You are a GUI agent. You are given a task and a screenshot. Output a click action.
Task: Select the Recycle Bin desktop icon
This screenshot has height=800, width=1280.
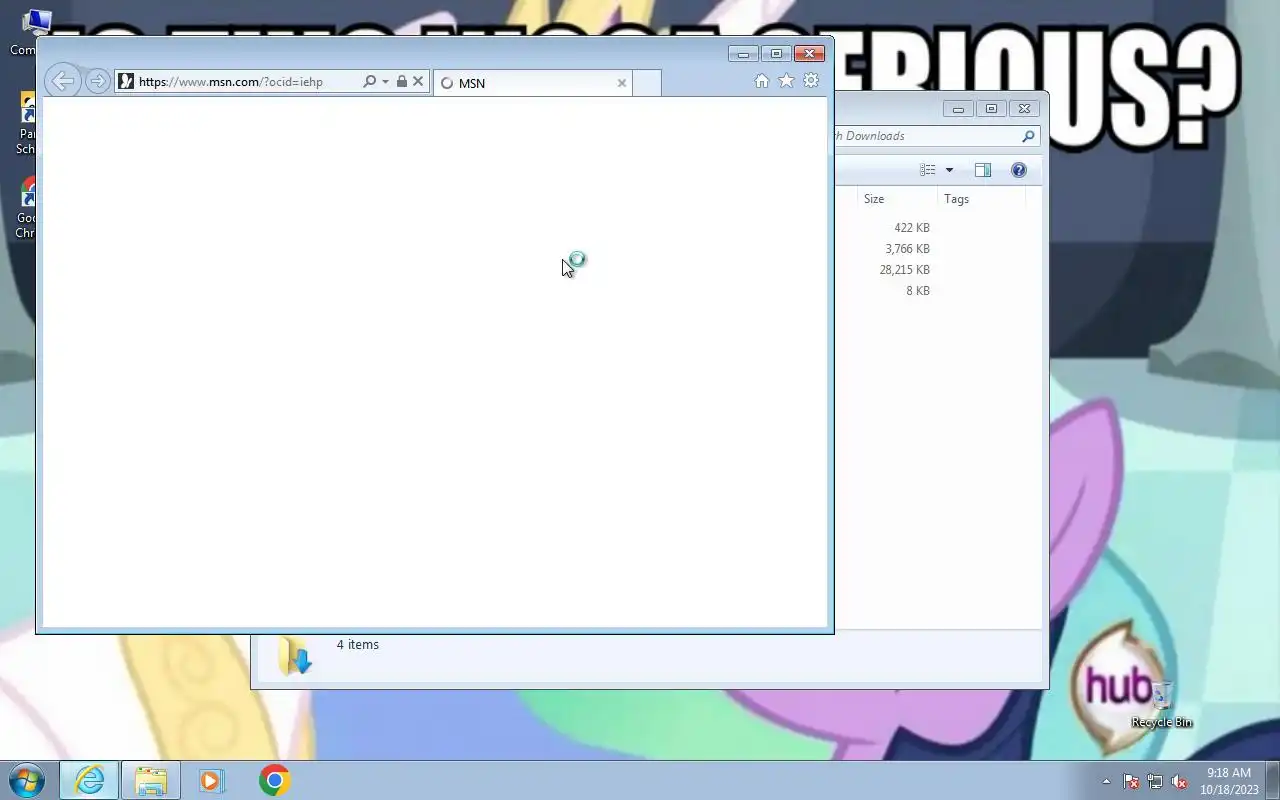1162,704
